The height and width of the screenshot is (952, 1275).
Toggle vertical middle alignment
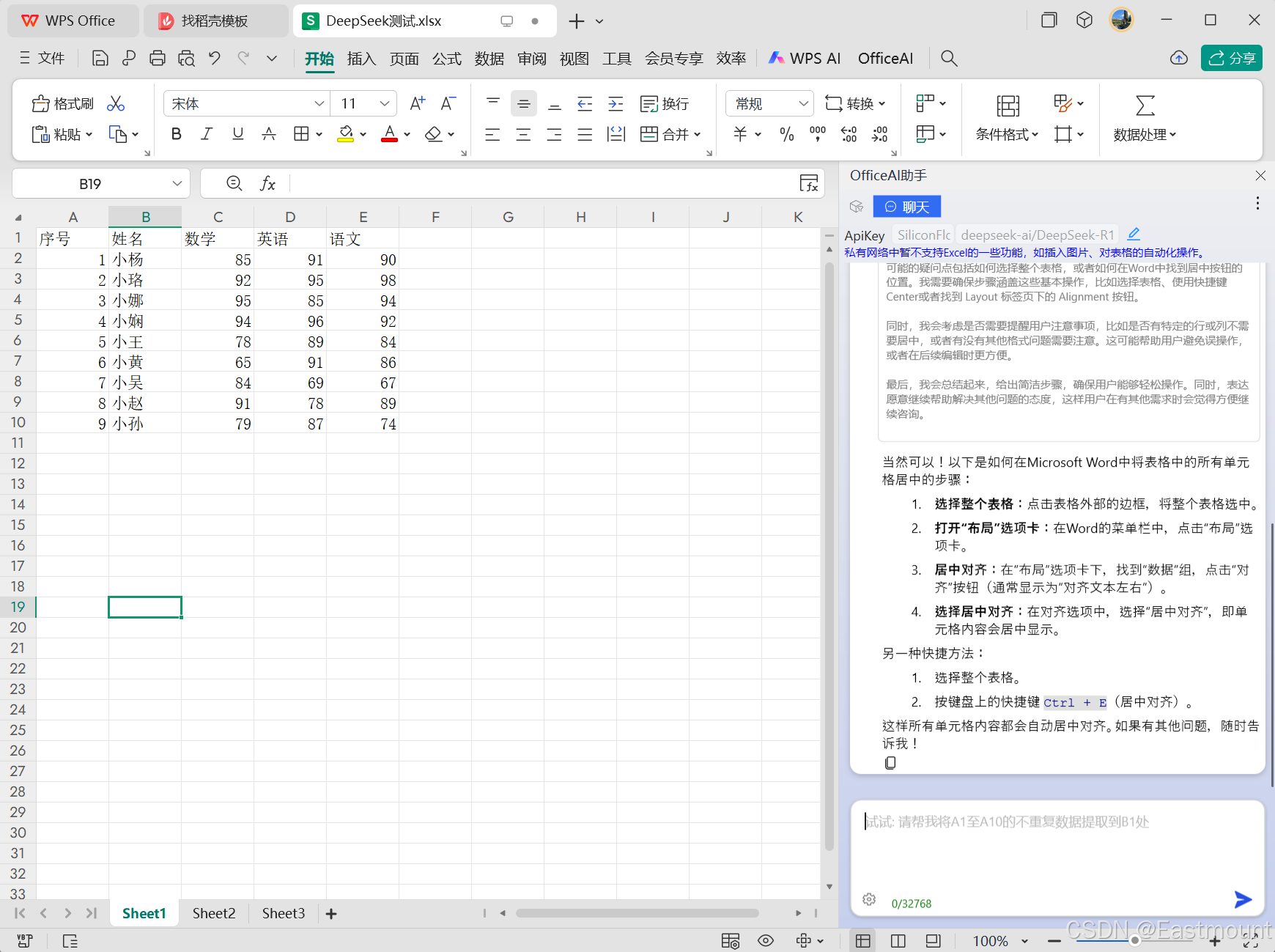pos(524,103)
